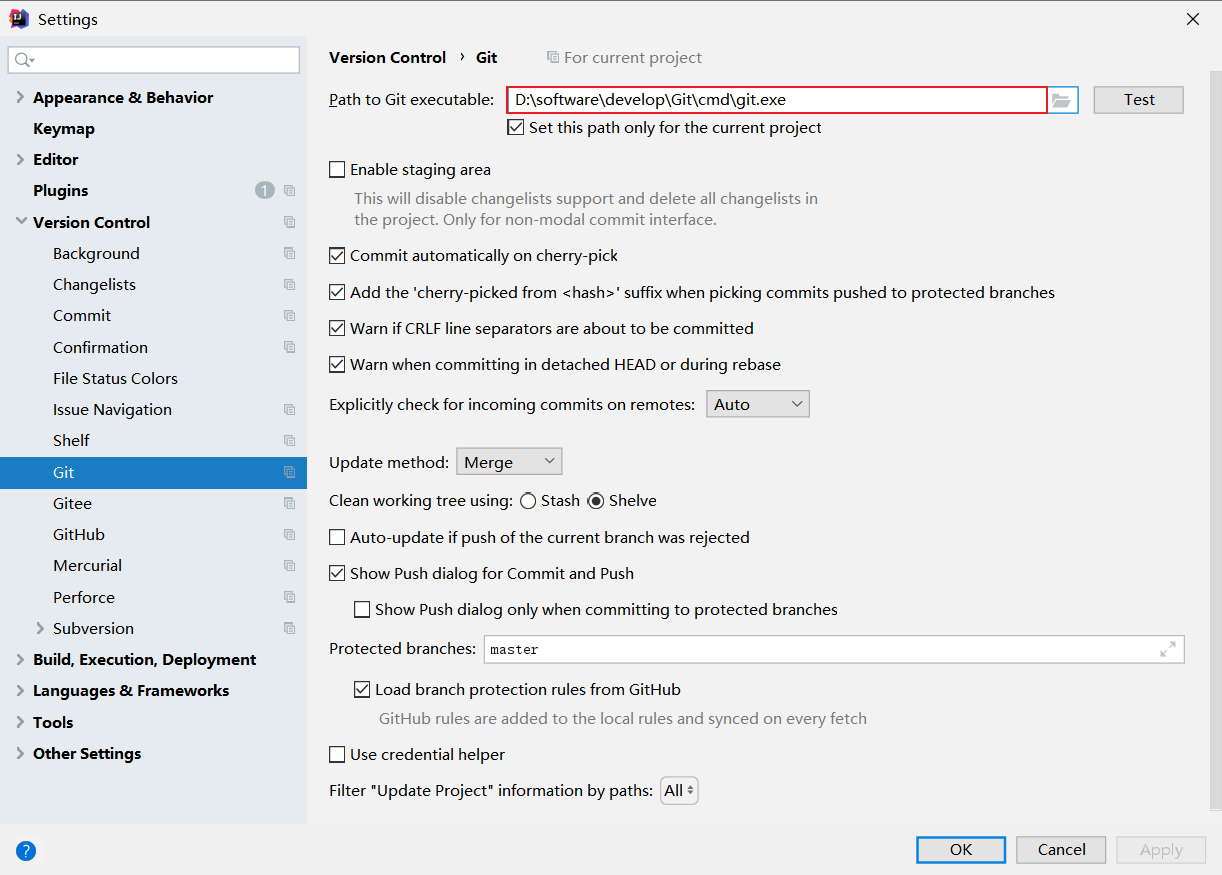Enable Show Push dialog only for protected branches
Viewport: 1222px width, 875px height.
click(362, 610)
